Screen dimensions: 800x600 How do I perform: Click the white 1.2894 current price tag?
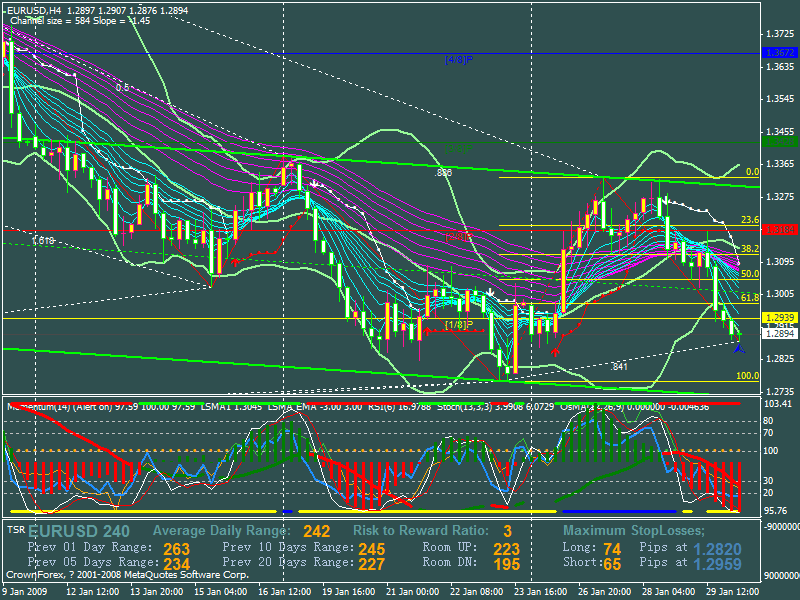[778, 332]
